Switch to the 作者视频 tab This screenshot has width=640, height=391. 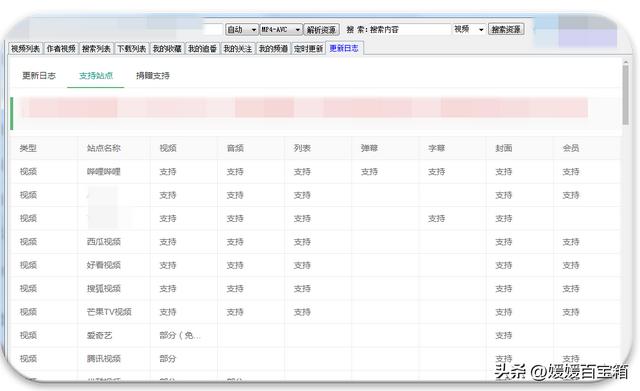click(x=61, y=49)
